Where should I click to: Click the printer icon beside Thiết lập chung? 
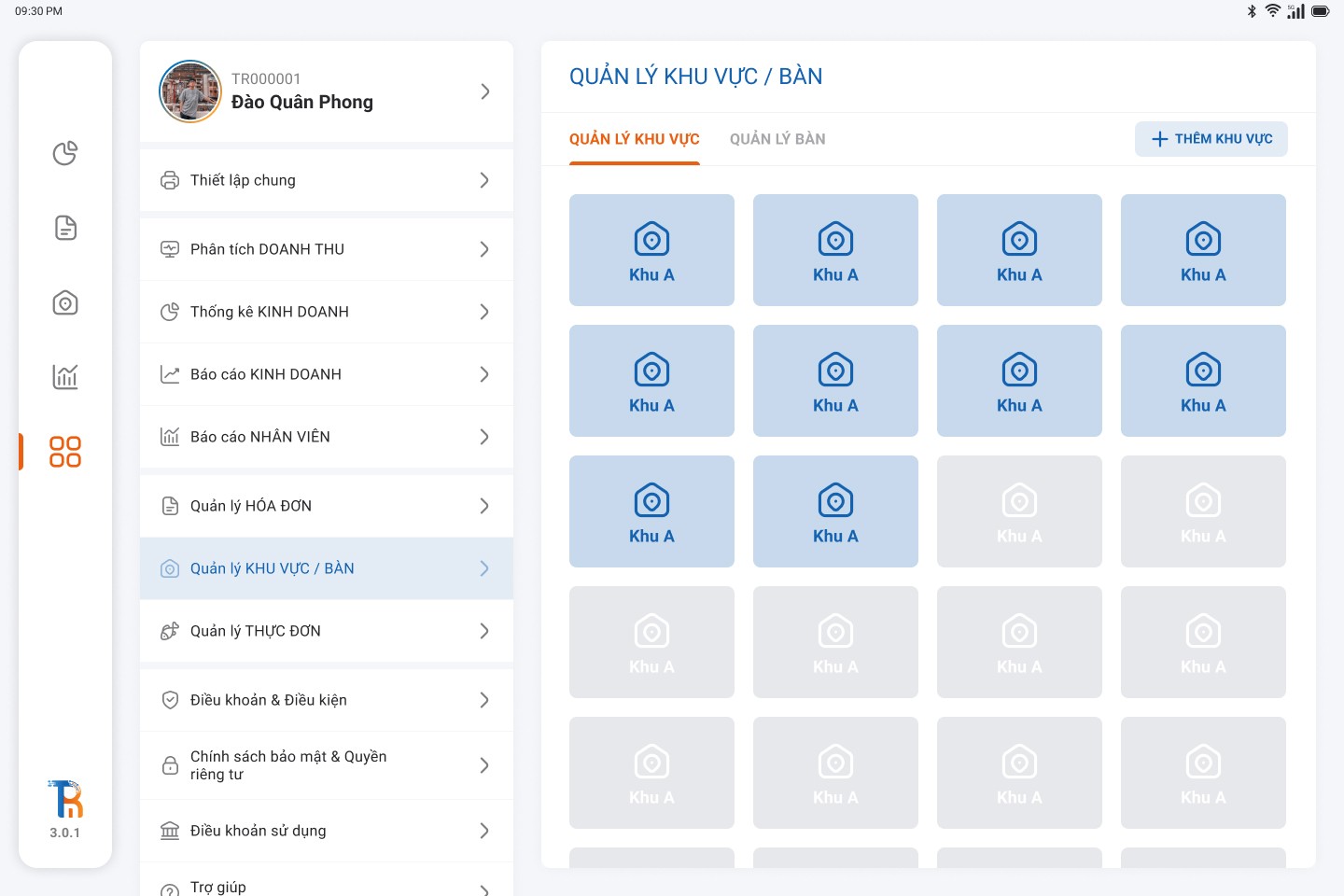click(170, 180)
